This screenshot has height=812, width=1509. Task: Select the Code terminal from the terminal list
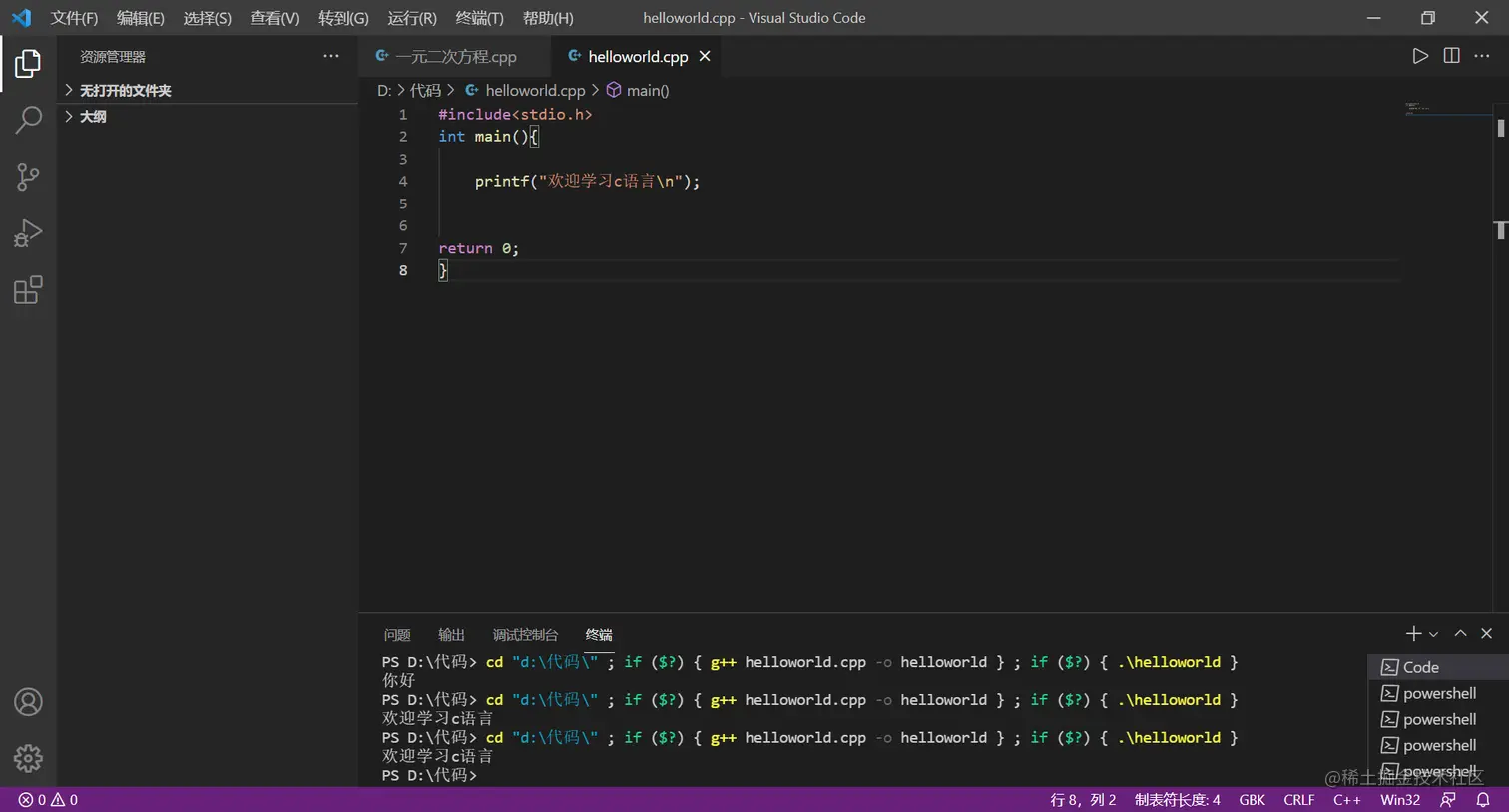[1419, 667]
